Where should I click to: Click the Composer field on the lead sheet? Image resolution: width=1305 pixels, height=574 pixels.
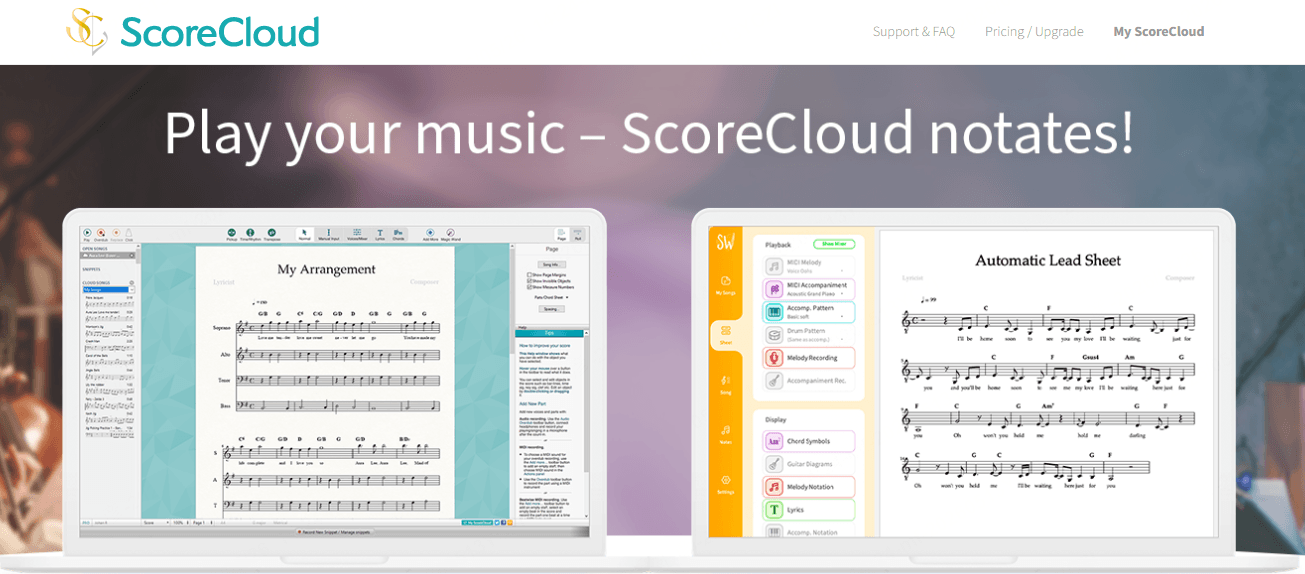tap(1180, 277)
